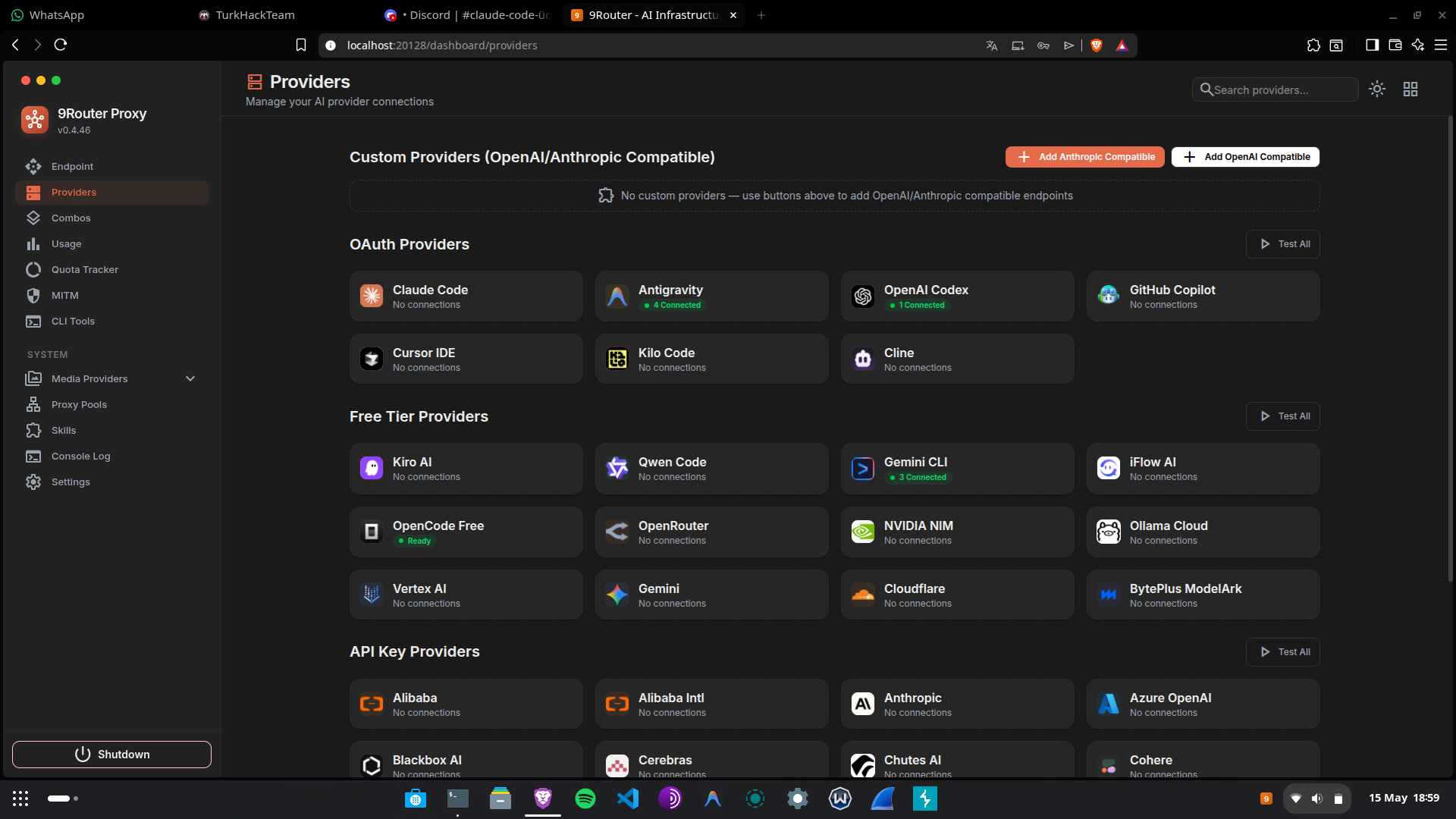
Task: Open the MITM sidebar item
Action: pos(111,296)
